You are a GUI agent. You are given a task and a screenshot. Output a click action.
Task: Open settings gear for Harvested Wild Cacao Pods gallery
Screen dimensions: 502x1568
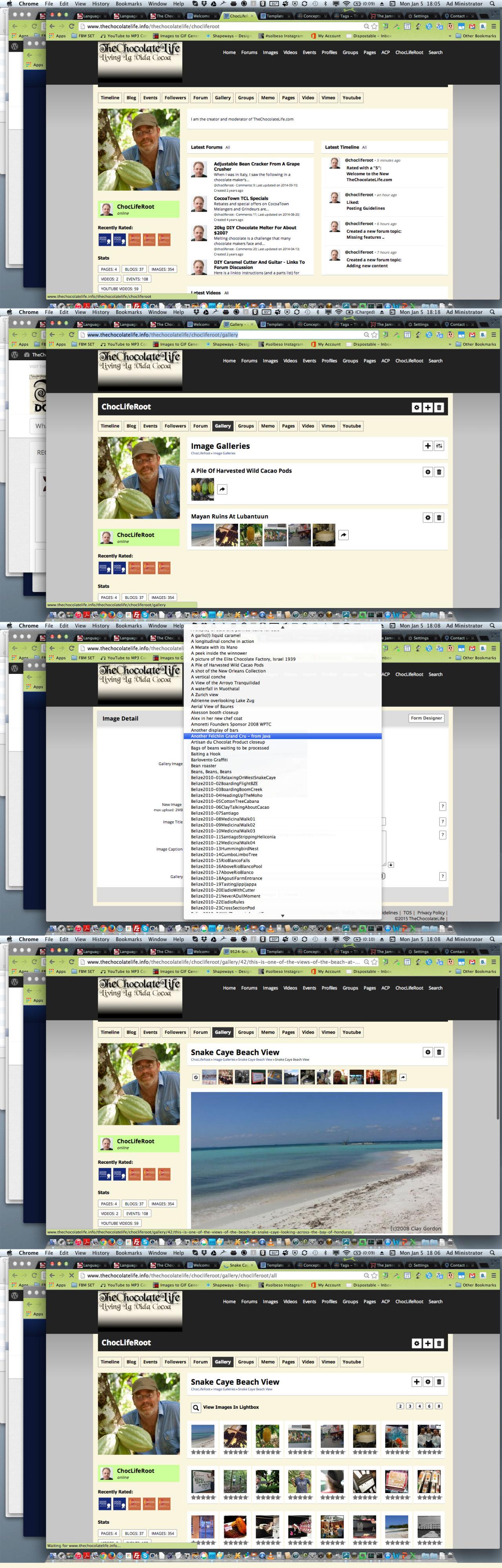click(427, 472)
